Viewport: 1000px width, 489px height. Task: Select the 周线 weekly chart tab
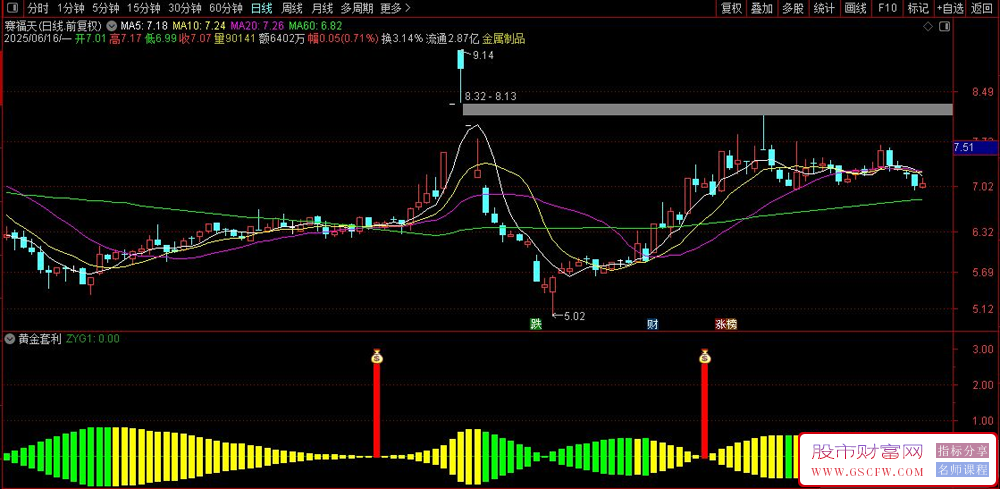(291, 8)
